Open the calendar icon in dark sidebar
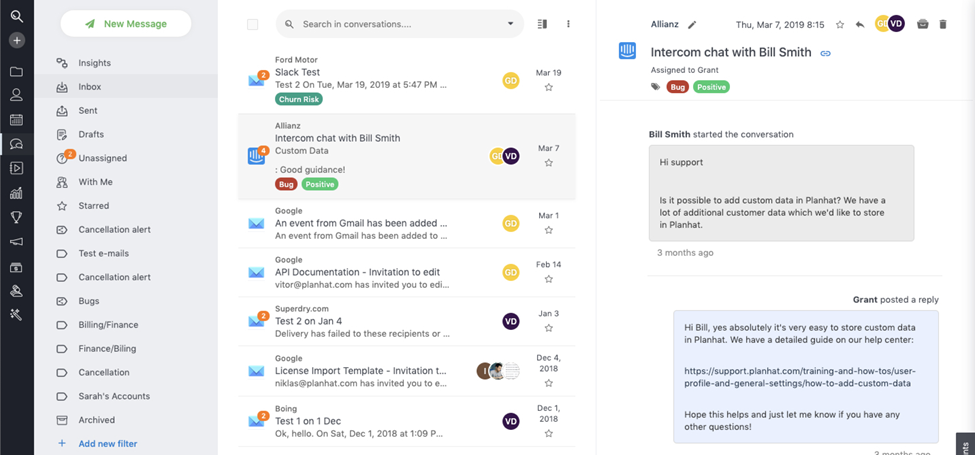The width and height of the screenshot is (975, 455). click(x=17, y=119)
